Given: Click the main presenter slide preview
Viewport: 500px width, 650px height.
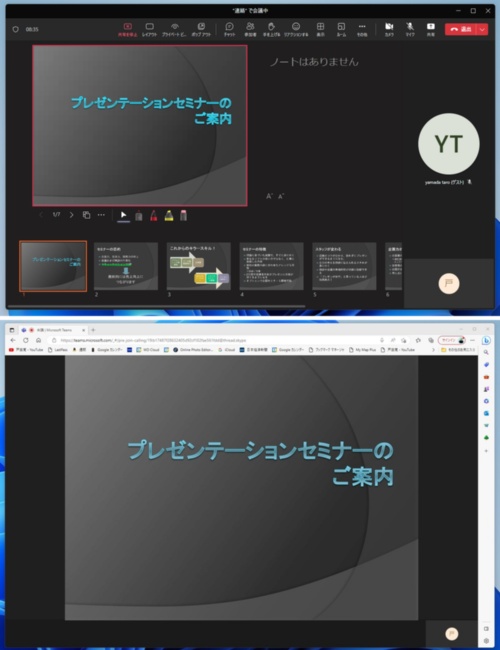Looking at the screenshot, I should pos(140,126).
